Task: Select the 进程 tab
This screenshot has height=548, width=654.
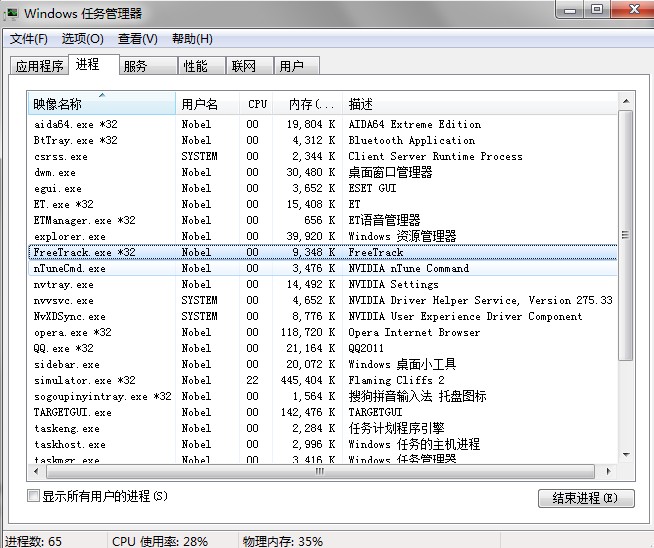Action: coord(94,65)
